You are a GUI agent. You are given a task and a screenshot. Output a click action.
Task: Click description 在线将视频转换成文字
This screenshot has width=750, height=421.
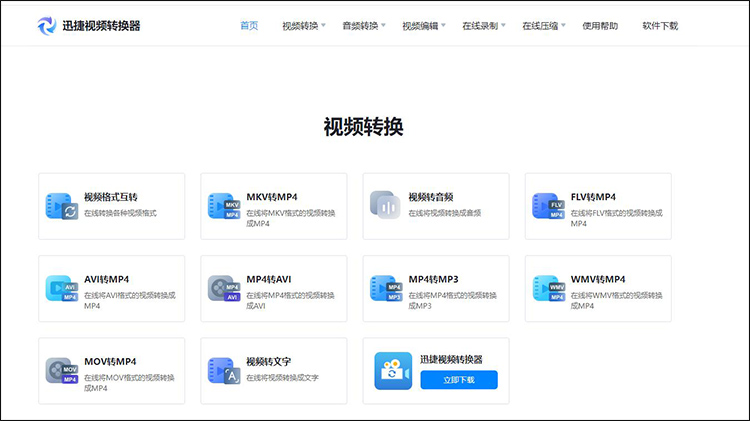tap(282, 377)
